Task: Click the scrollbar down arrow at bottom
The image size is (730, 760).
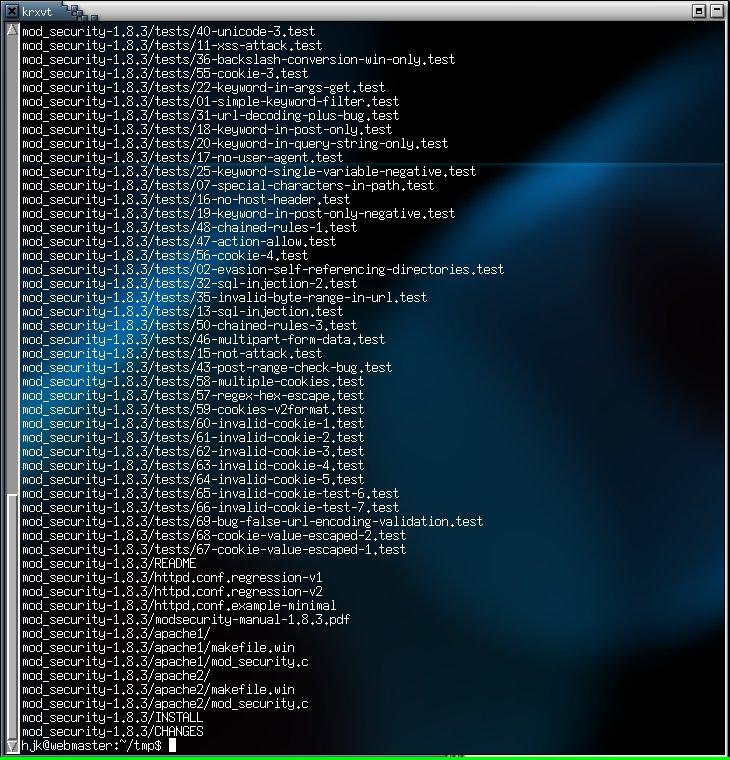Action: pyautogui.click(x=12, y=746)
